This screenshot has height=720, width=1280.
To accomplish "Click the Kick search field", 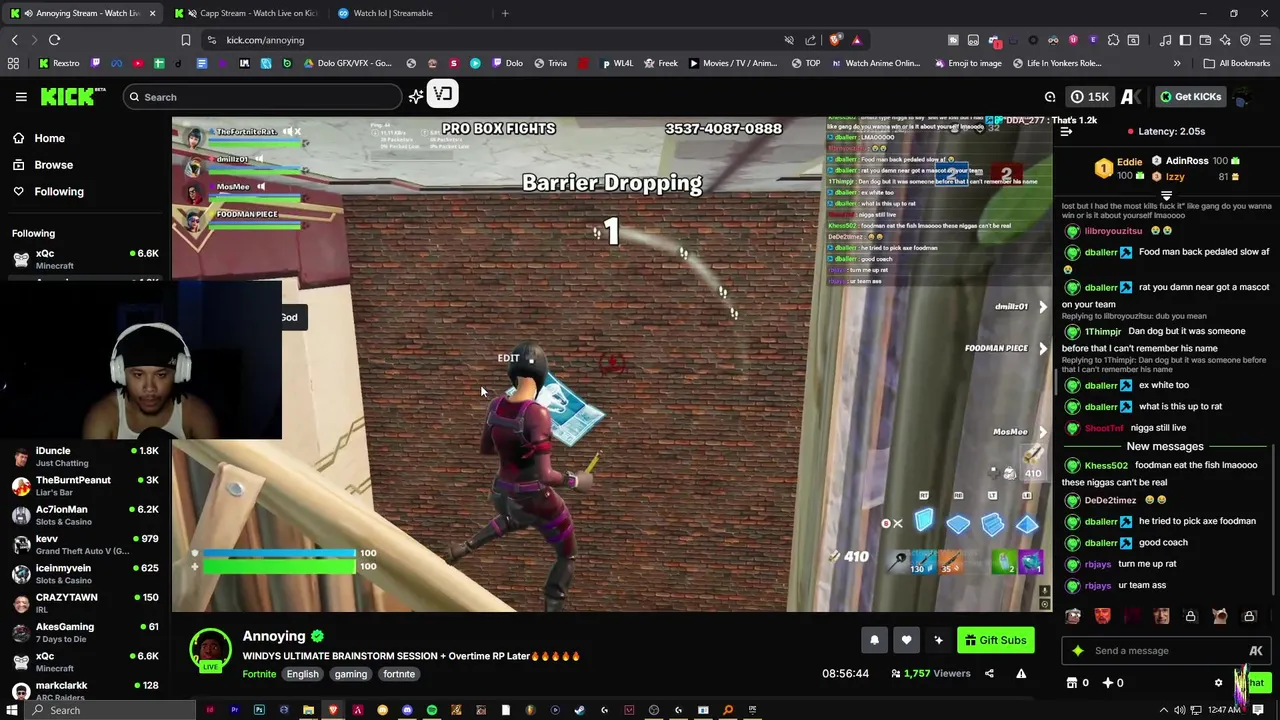I will [262, 97].
